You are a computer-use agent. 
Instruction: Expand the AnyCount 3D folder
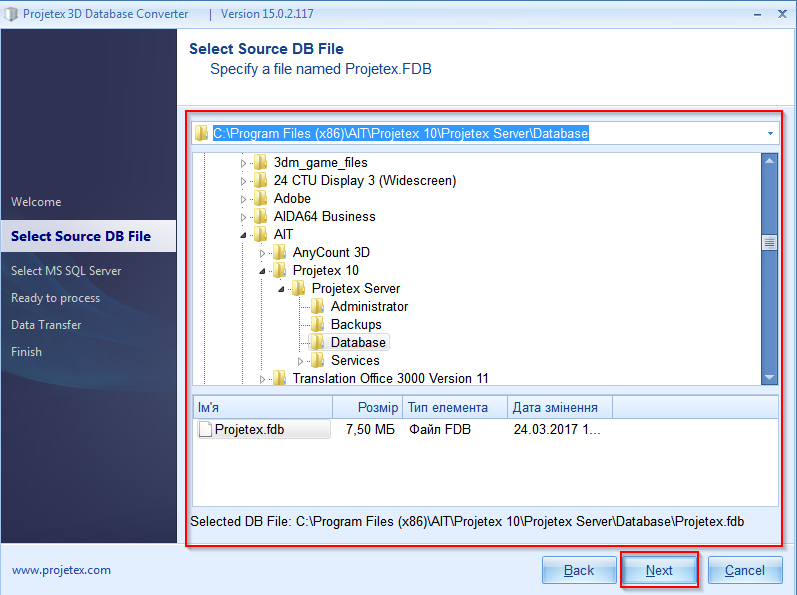pyautogui.click(x=262, y=253)
